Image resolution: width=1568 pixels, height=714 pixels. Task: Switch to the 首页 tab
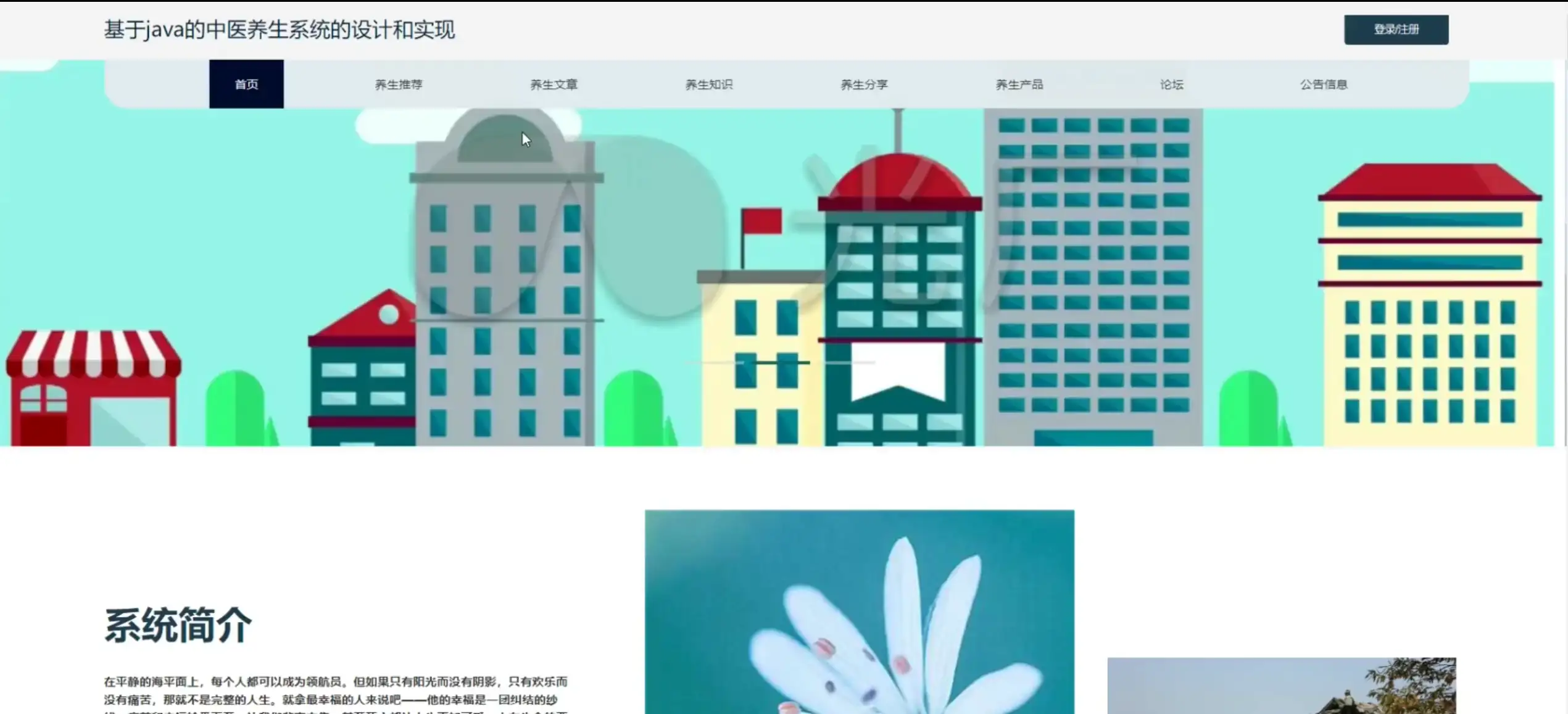246,84
